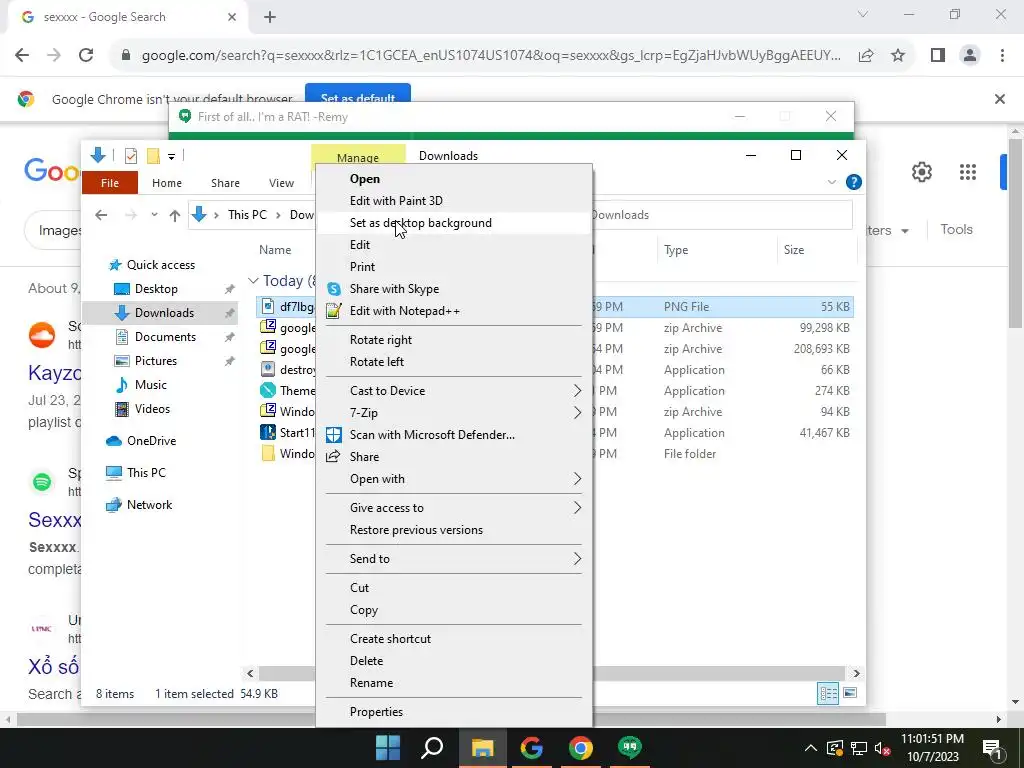Go back in File Explorer
Screen dimensions: 1024x768
point(101,215)
